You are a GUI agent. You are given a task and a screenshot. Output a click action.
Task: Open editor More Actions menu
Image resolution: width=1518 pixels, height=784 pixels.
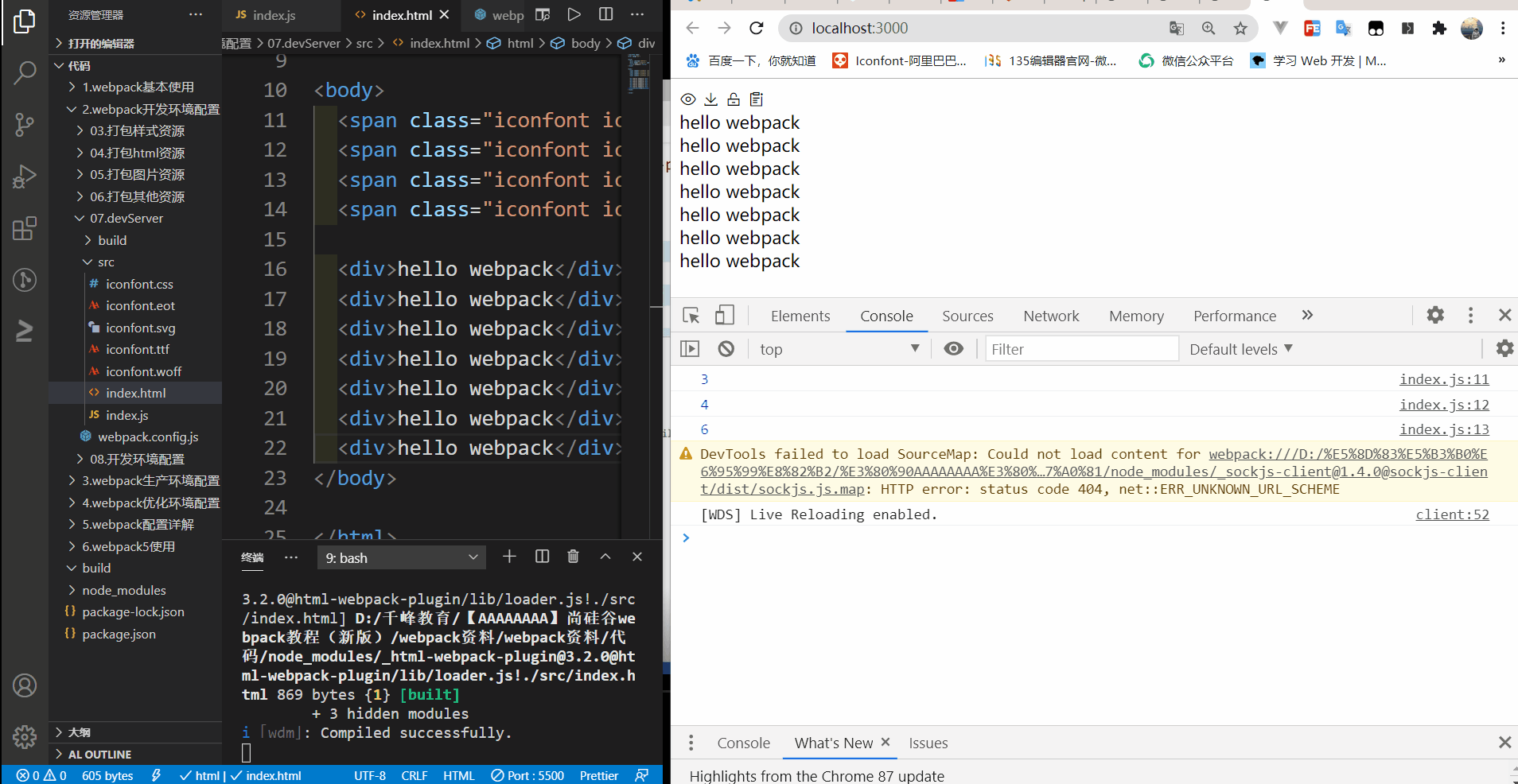tap(637, 14)
